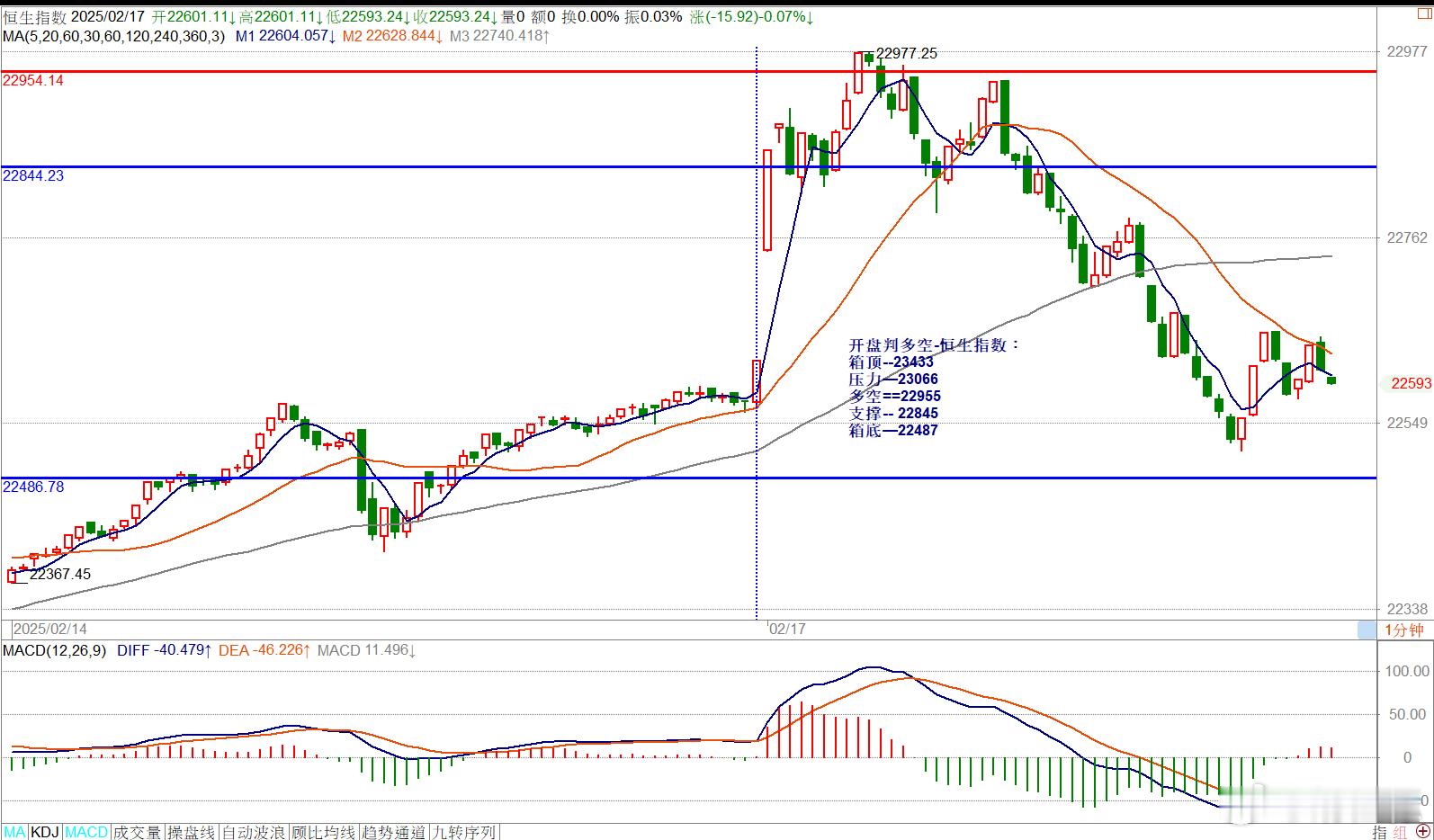The image size is (1434, 840).
Task: Click the 22977 price axis label
Action: click(x=1407, y=52)
